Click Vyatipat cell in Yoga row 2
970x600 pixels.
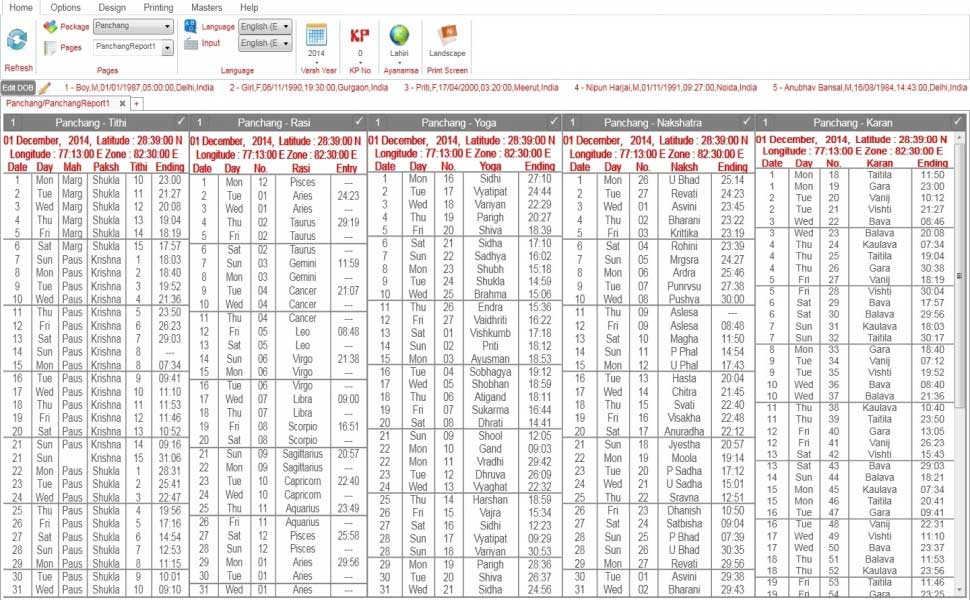490,192
